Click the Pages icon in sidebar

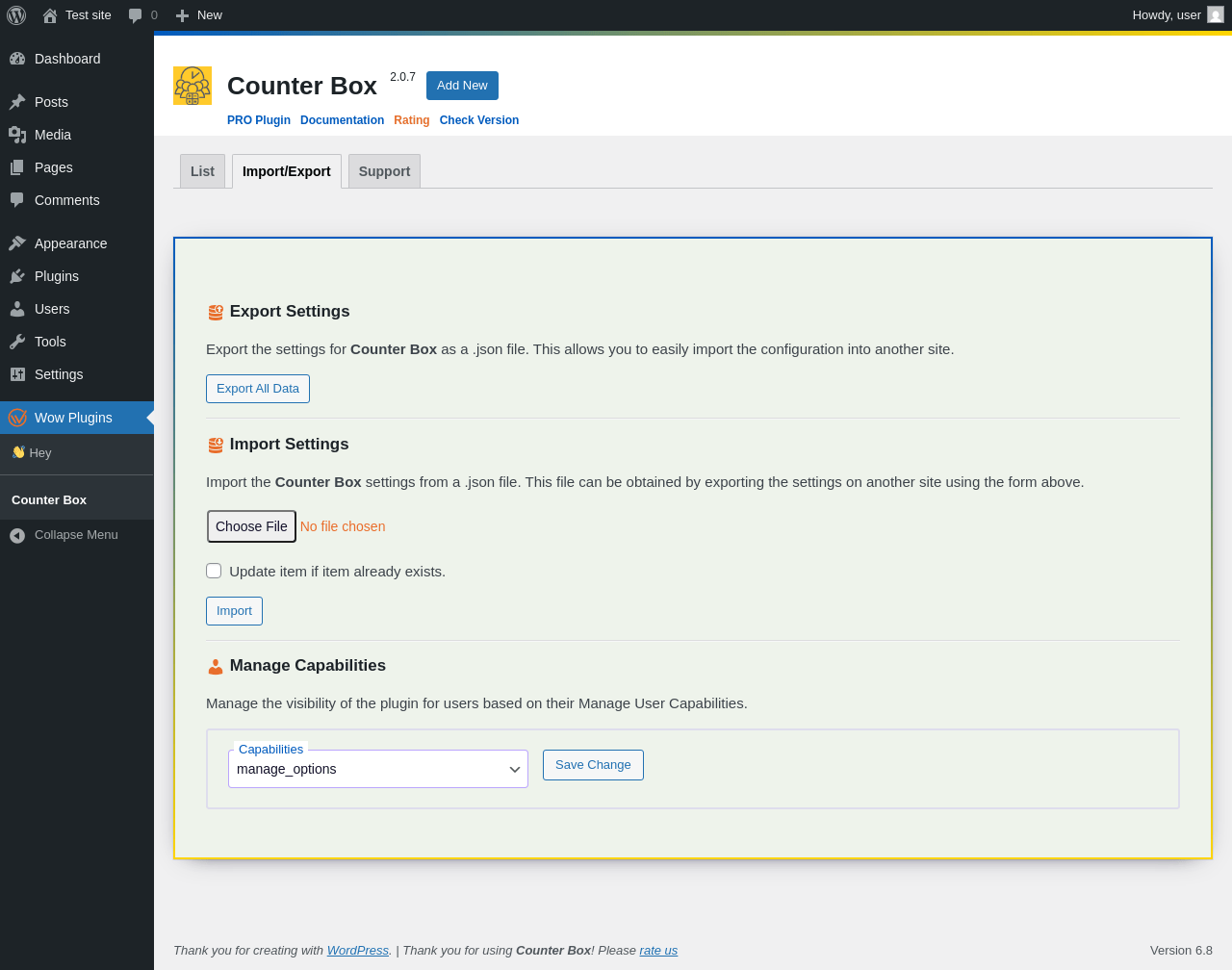(17, 167)
